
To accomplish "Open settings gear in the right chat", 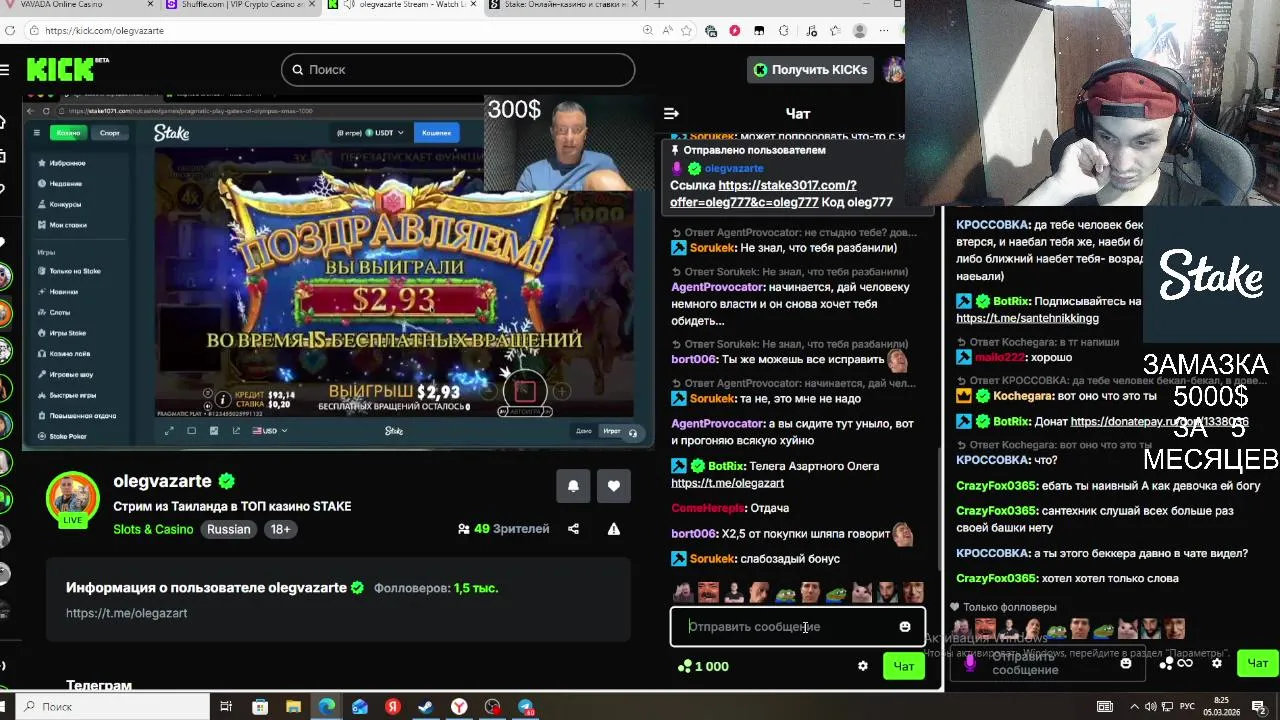I will pos(1217,663).
